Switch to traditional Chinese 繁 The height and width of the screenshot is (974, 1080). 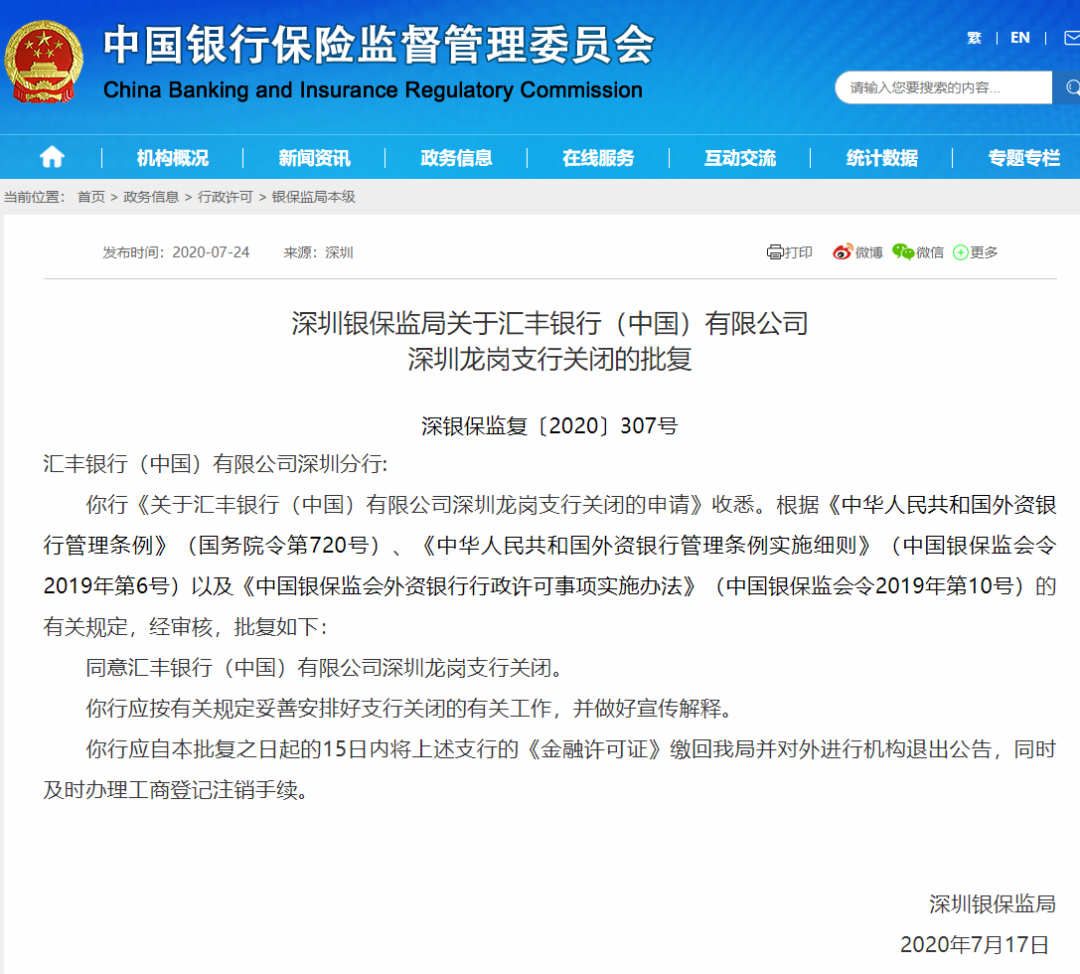974,38
